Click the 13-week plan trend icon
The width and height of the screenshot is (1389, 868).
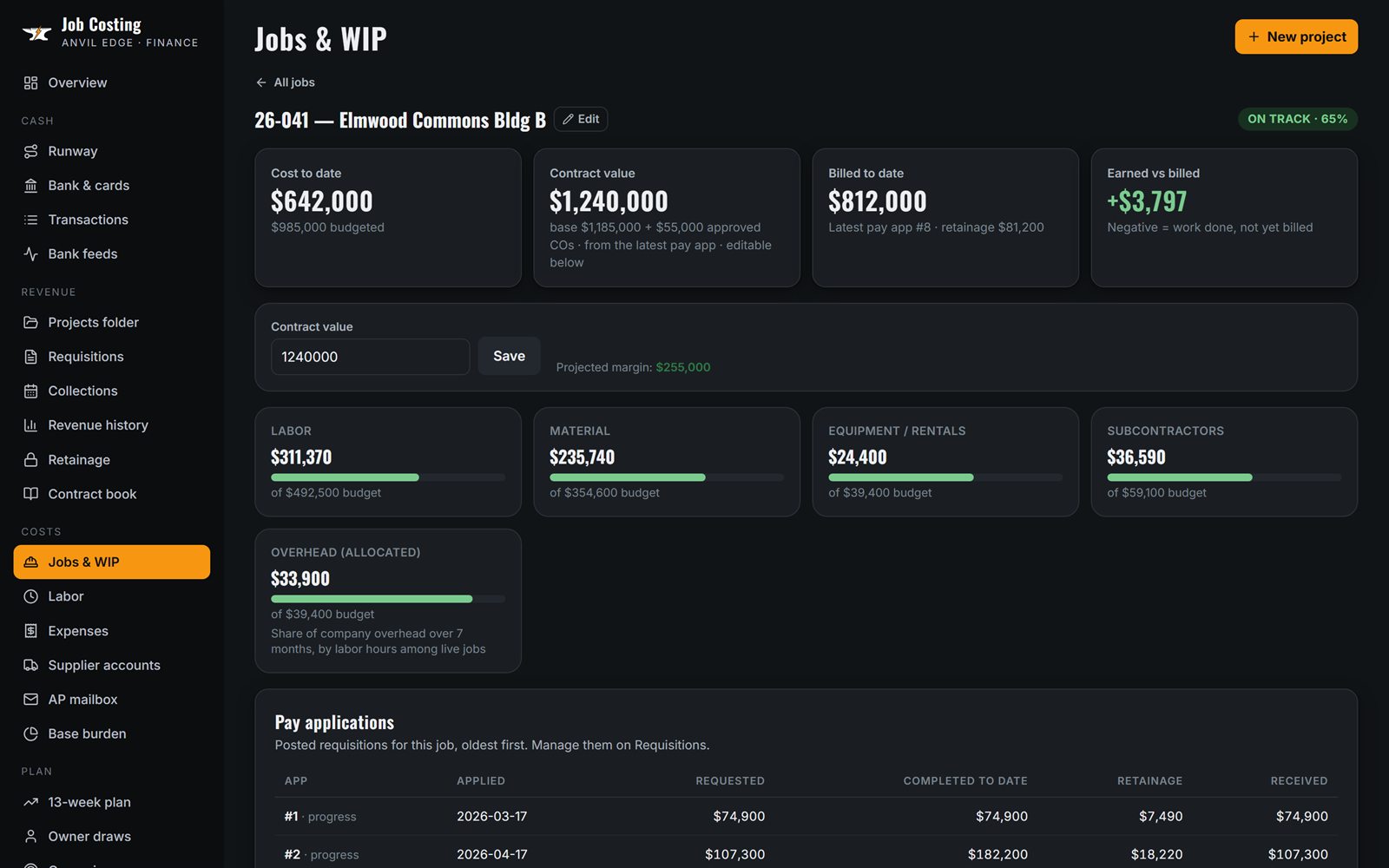tap(30, 802)
